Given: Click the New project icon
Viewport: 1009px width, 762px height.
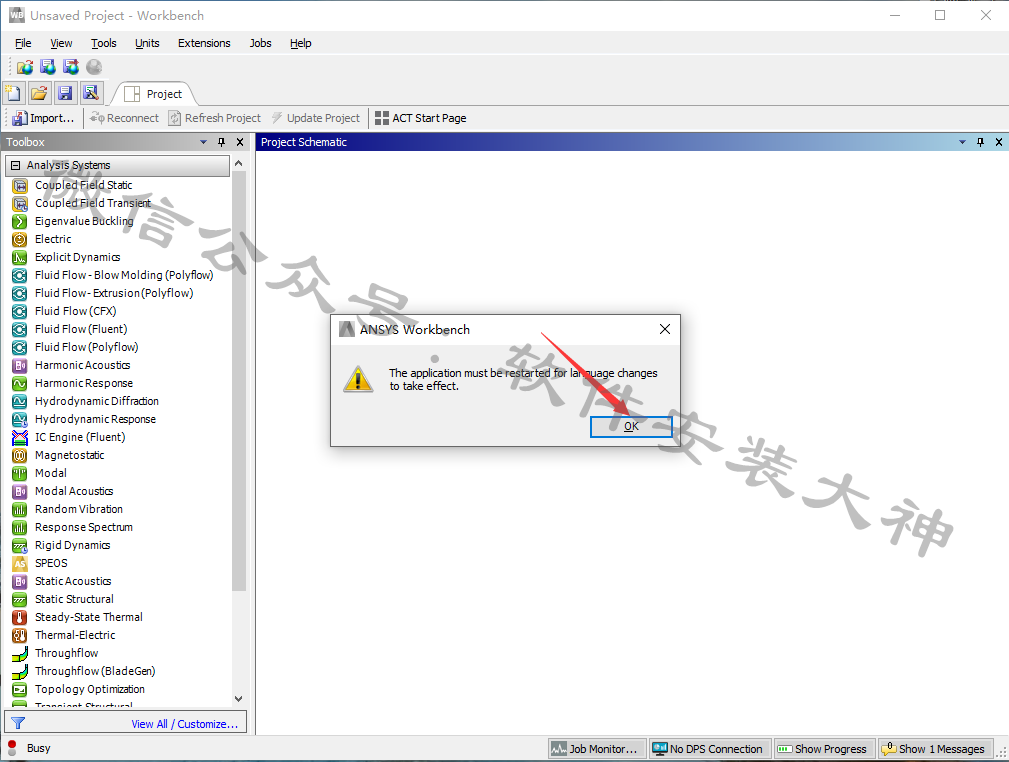Looking at the screenshot, I should (14, 93).
